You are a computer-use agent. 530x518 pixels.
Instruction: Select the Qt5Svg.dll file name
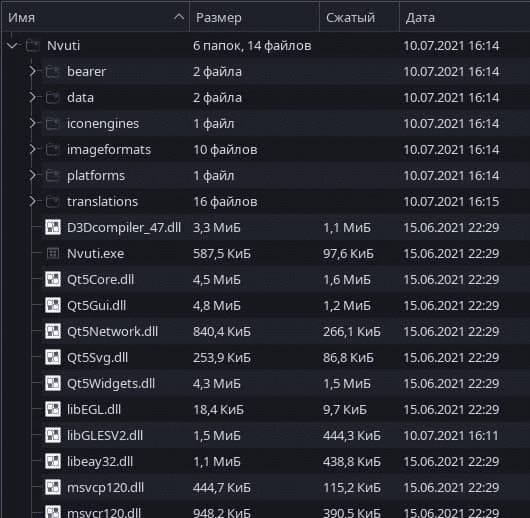point(97,358)
